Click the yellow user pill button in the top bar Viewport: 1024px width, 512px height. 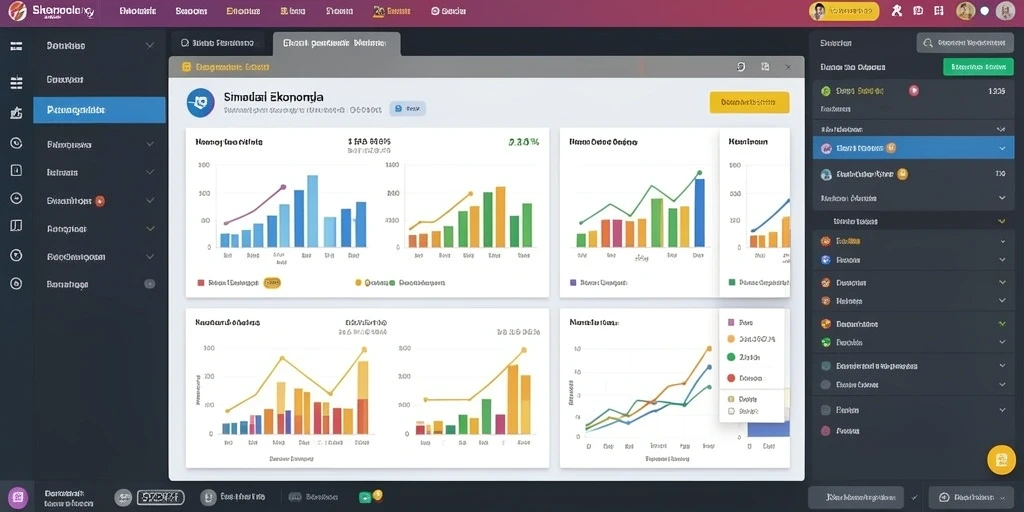[x=844, y=11]
